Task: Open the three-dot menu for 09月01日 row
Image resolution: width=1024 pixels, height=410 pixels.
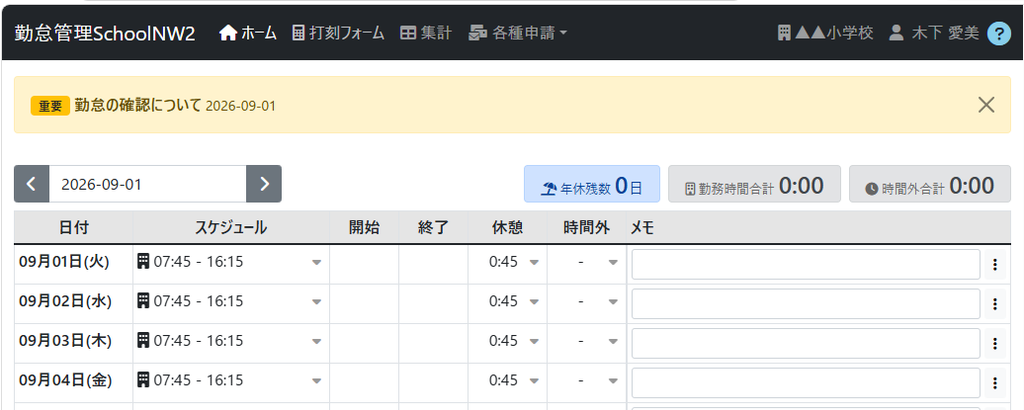Action: 995,264
